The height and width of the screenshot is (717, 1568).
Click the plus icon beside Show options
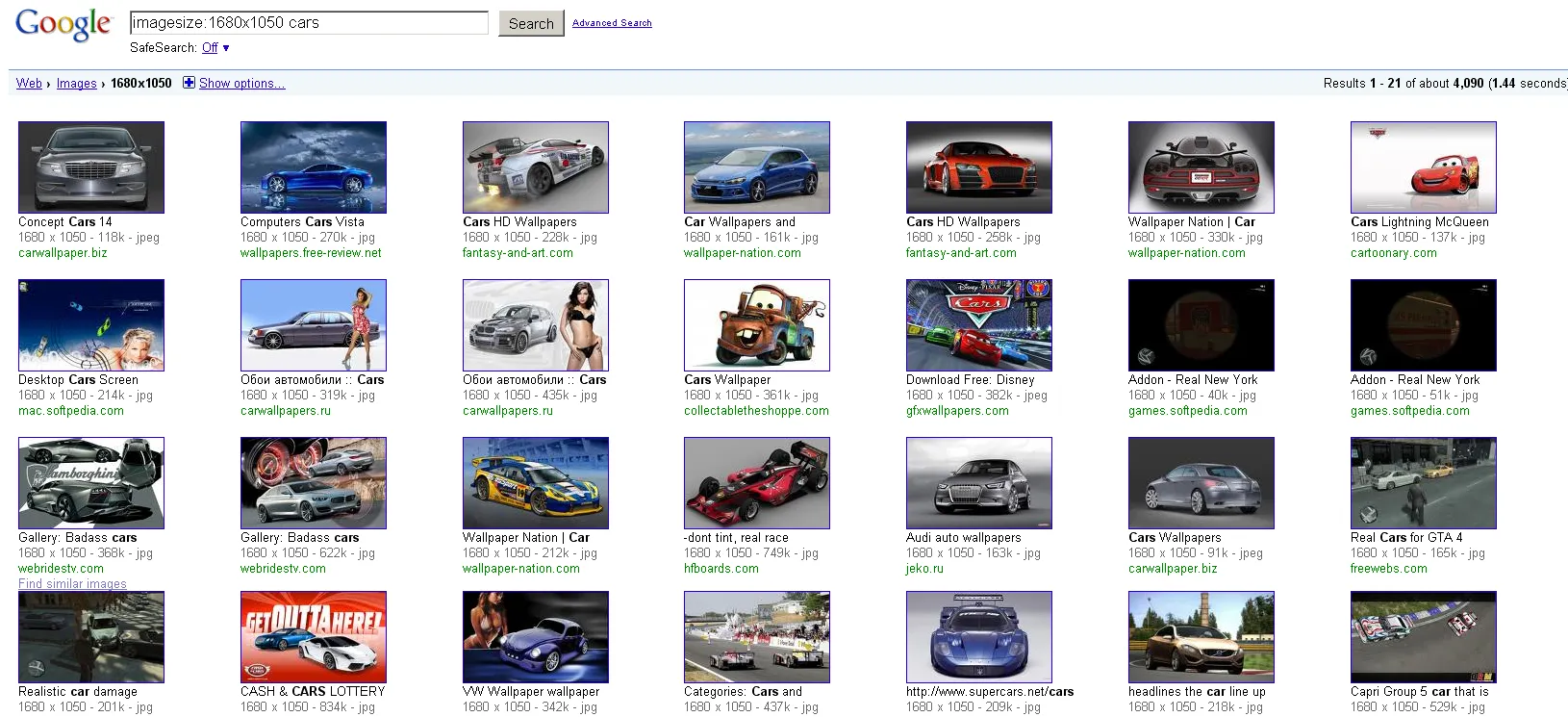189,83
